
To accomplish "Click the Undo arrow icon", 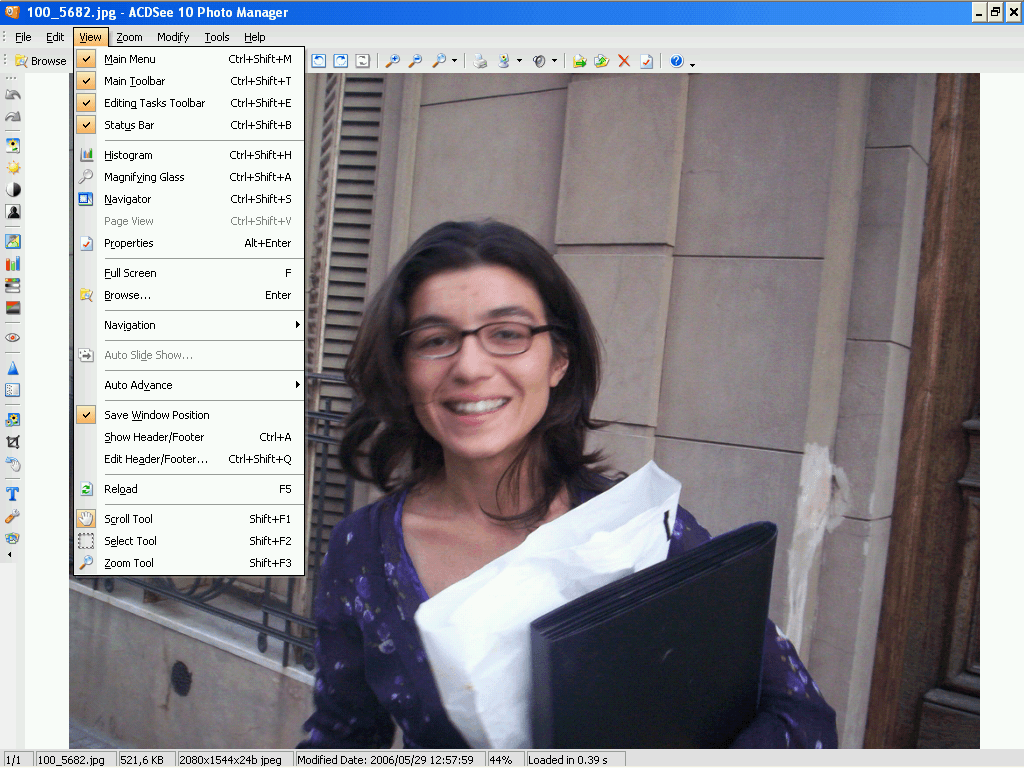I will (x=12, y=93).
